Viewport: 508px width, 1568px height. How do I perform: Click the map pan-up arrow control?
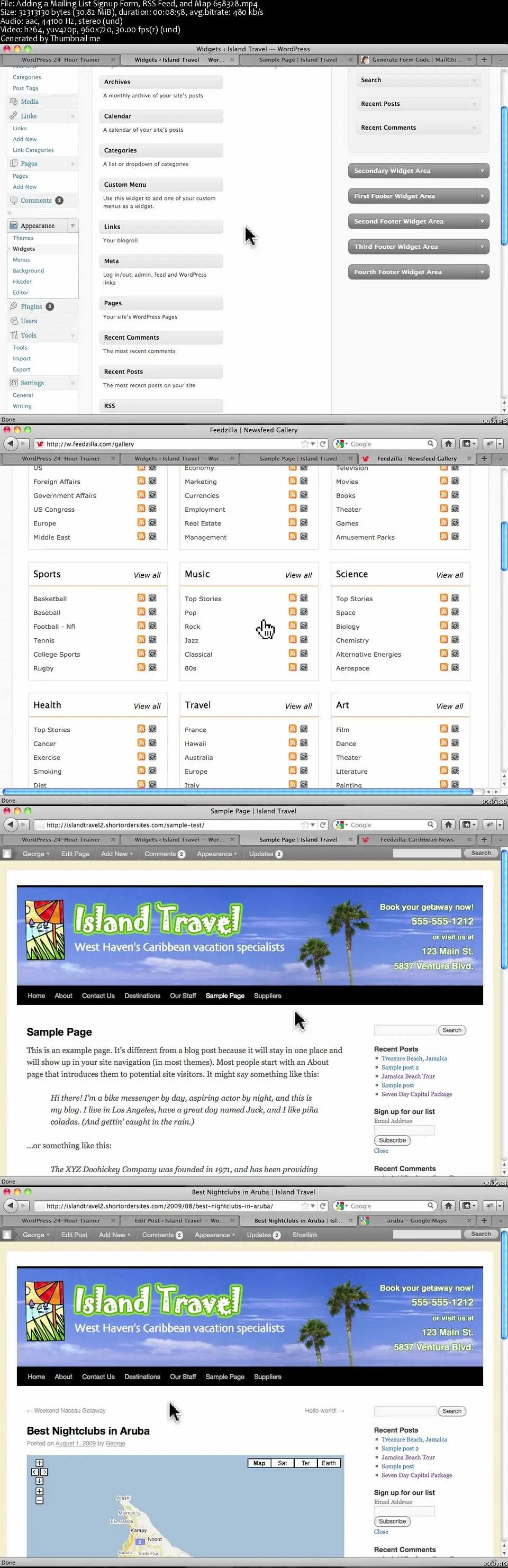click(x=39, y=1463)
